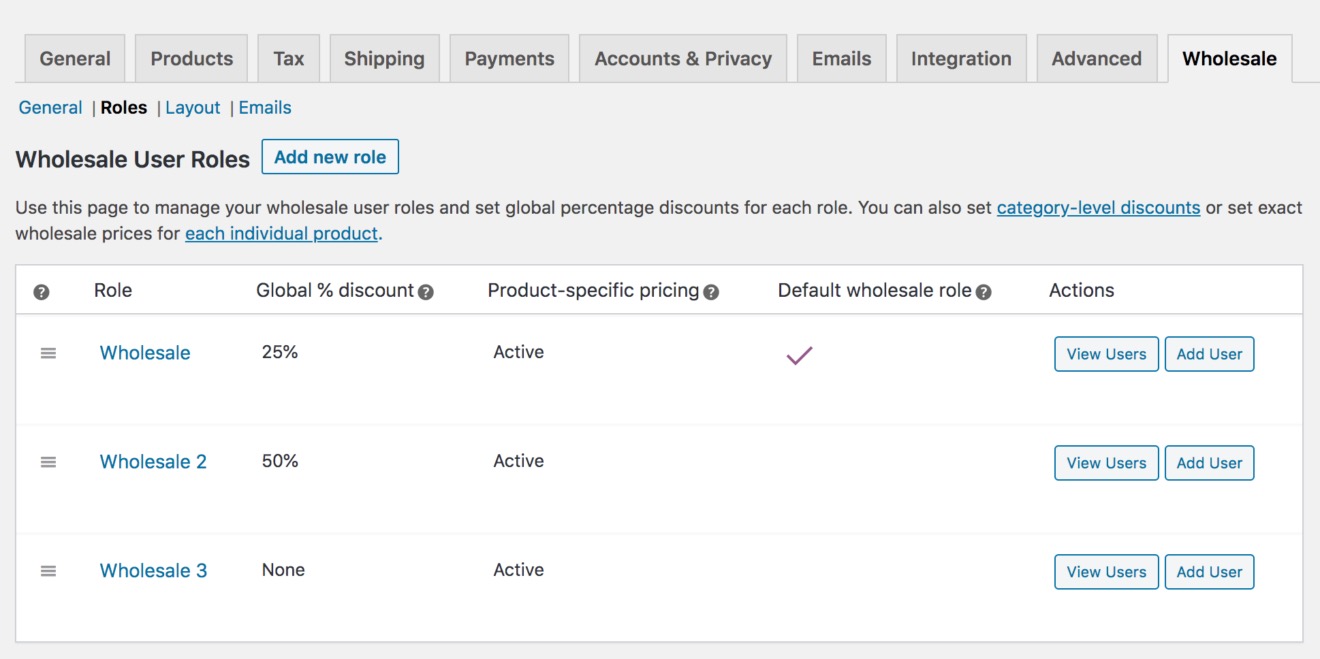1320x659 pixels.
Task: Click the Wholesale User Roles heading
Action: pyautogui.click(x=133, y=159)
